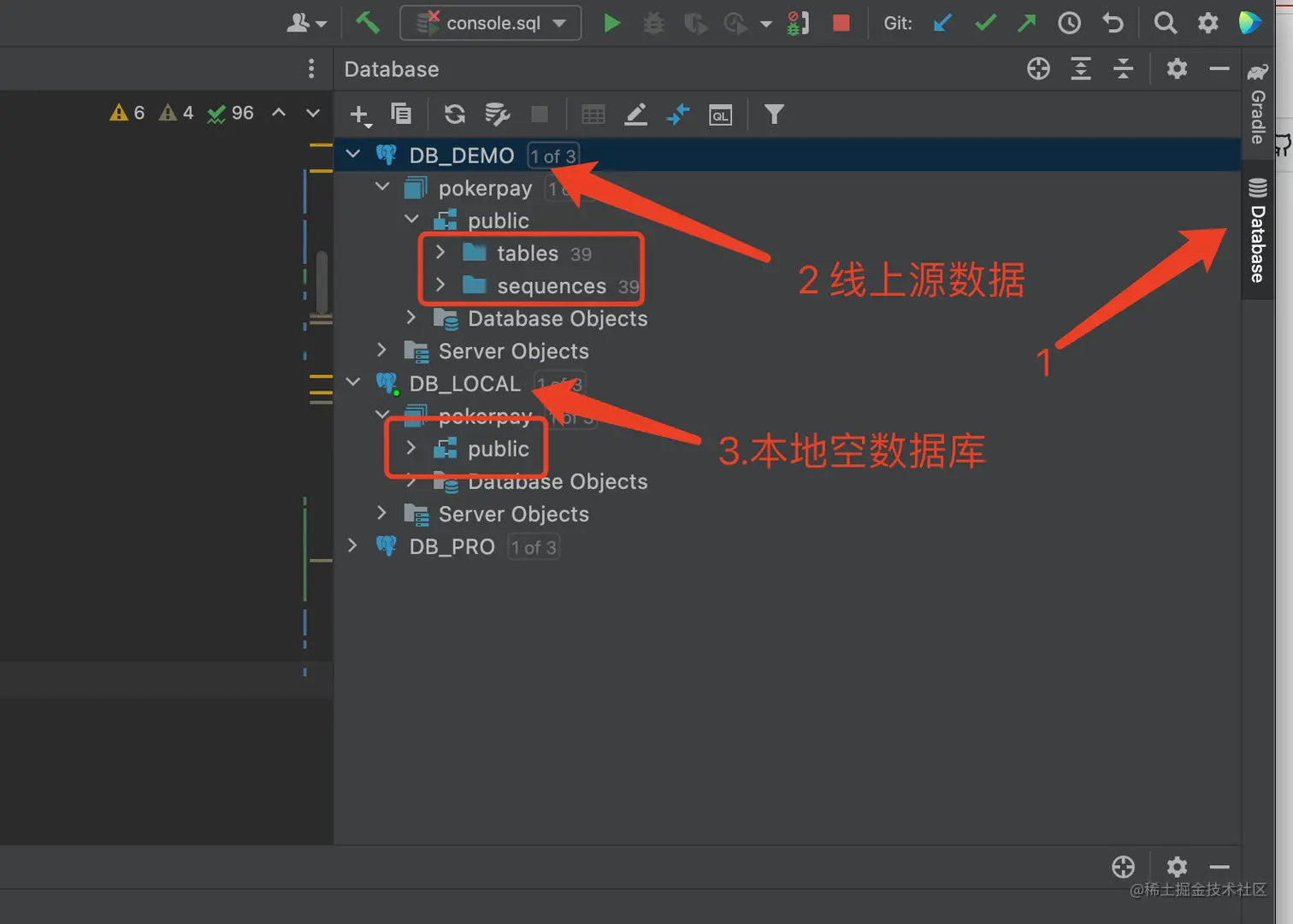The height and width of the screenshot is (924, 1293).
Task: Commit changes with the green Git checkmark
Action: tap(985, 23)
